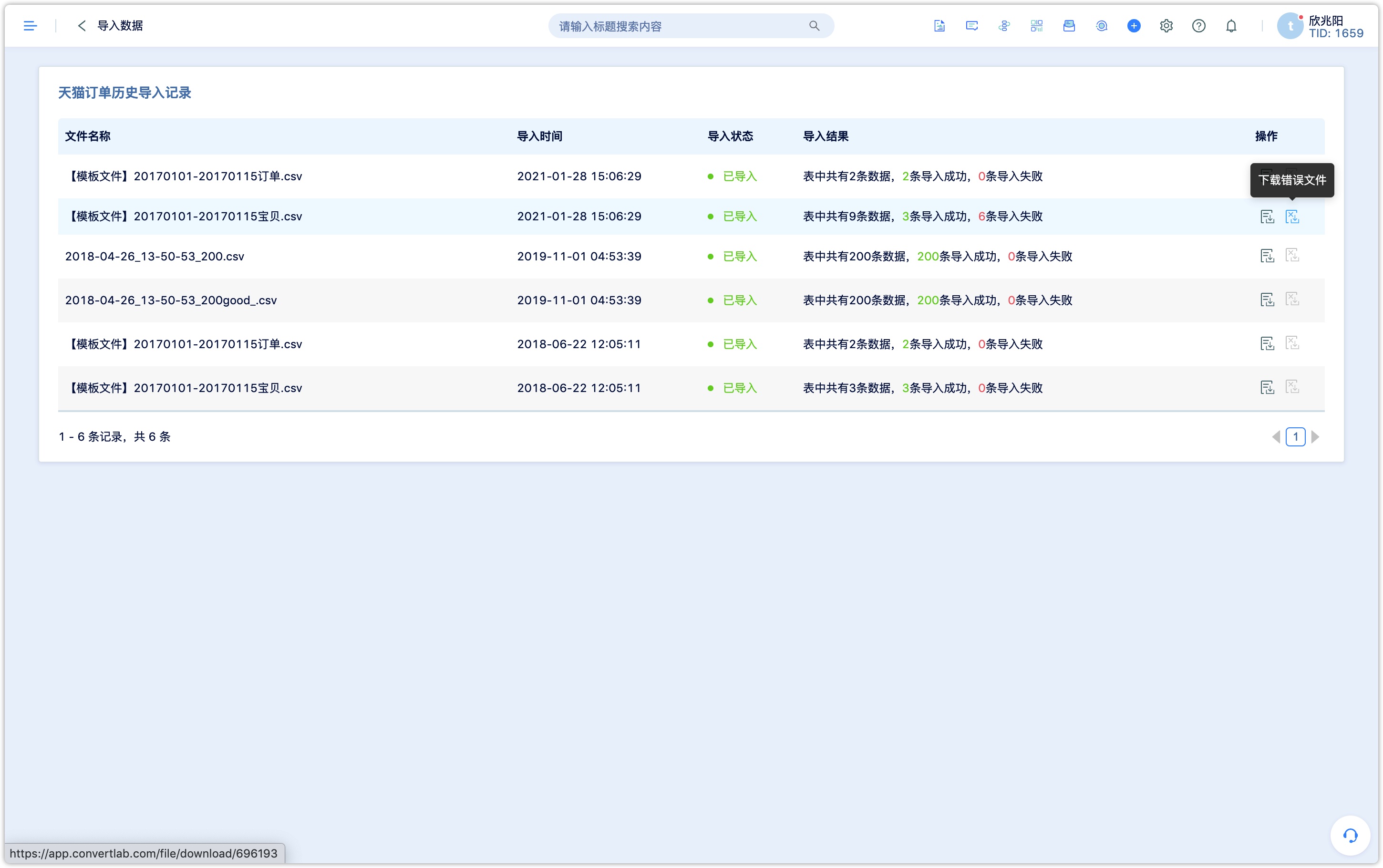Click the search magnifier icon
The height and width of the screenshot is (868, 1383).
(814, 26)
